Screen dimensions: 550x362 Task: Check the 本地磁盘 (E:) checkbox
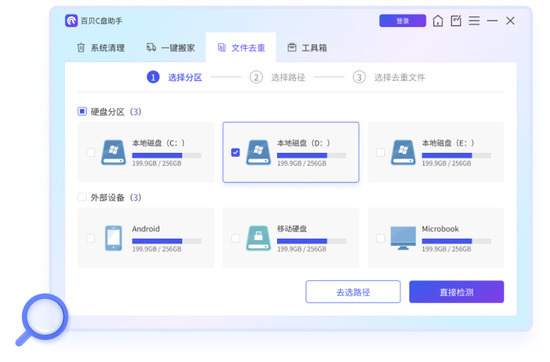[381, 152]
